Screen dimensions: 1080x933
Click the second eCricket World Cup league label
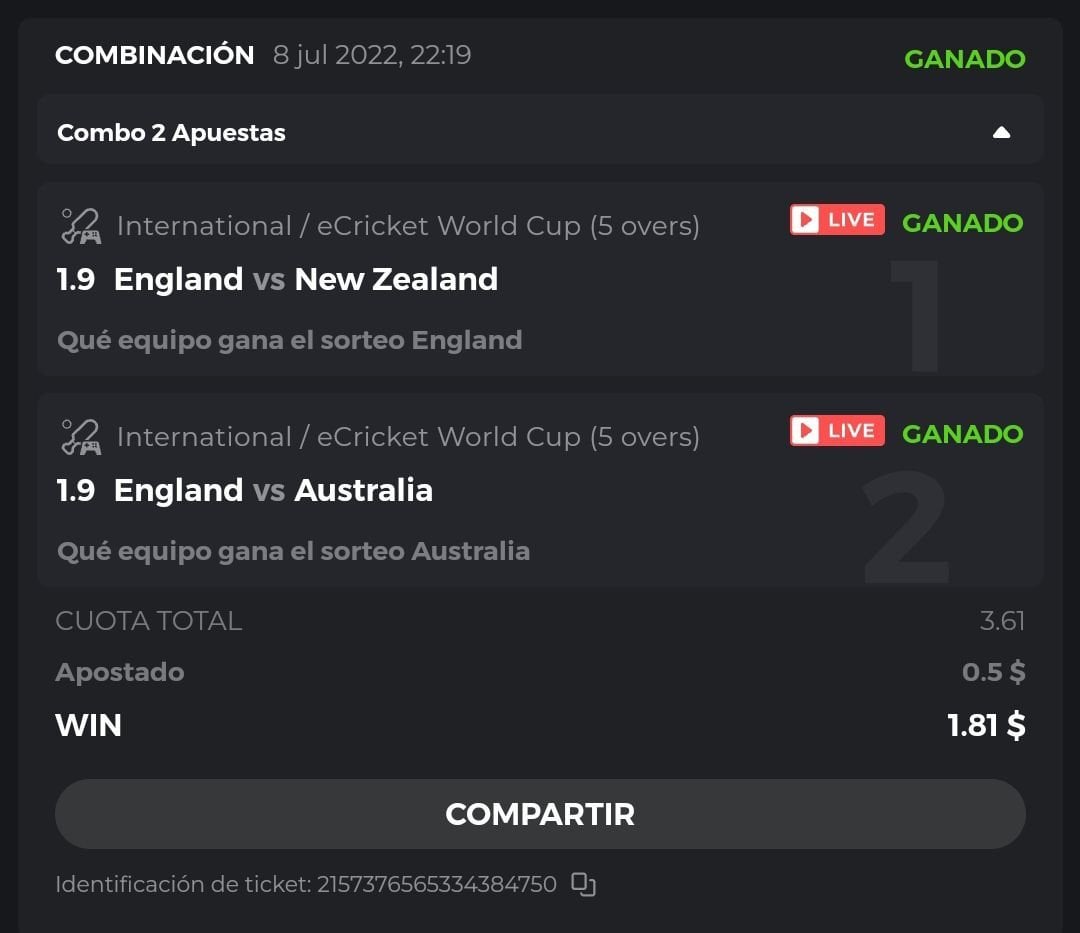tap(408, 437)
